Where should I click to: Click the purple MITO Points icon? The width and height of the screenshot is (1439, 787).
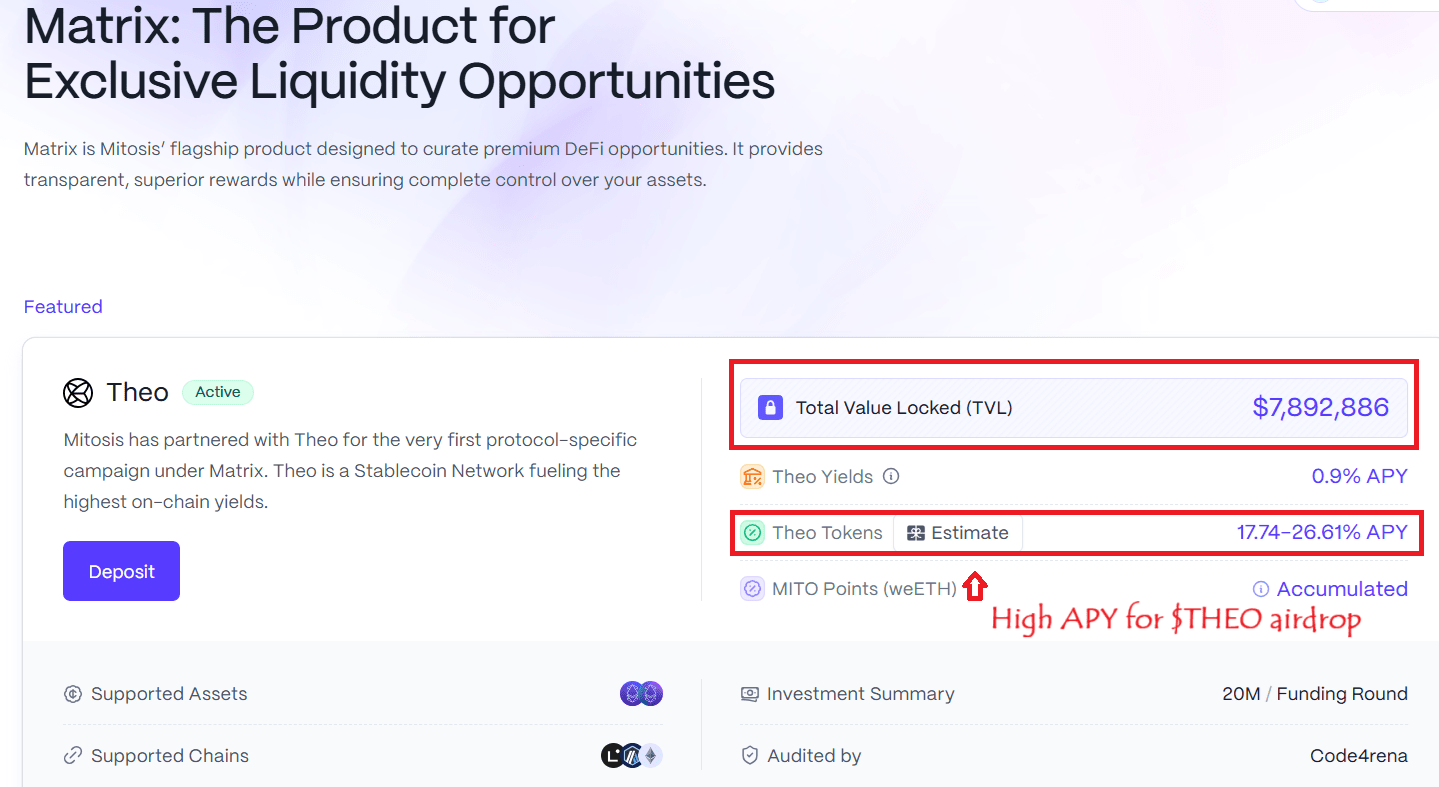752,589
